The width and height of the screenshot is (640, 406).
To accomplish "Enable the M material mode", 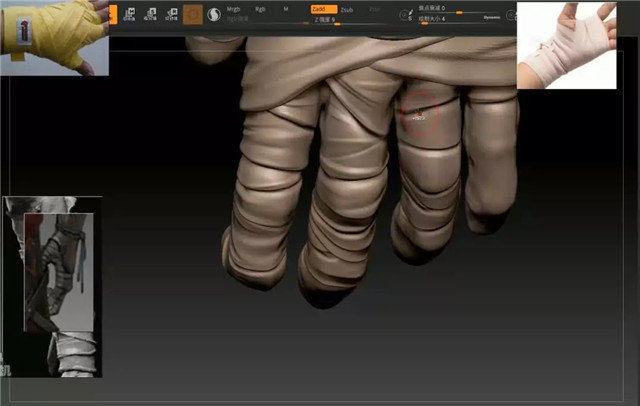I will point(286,9).
